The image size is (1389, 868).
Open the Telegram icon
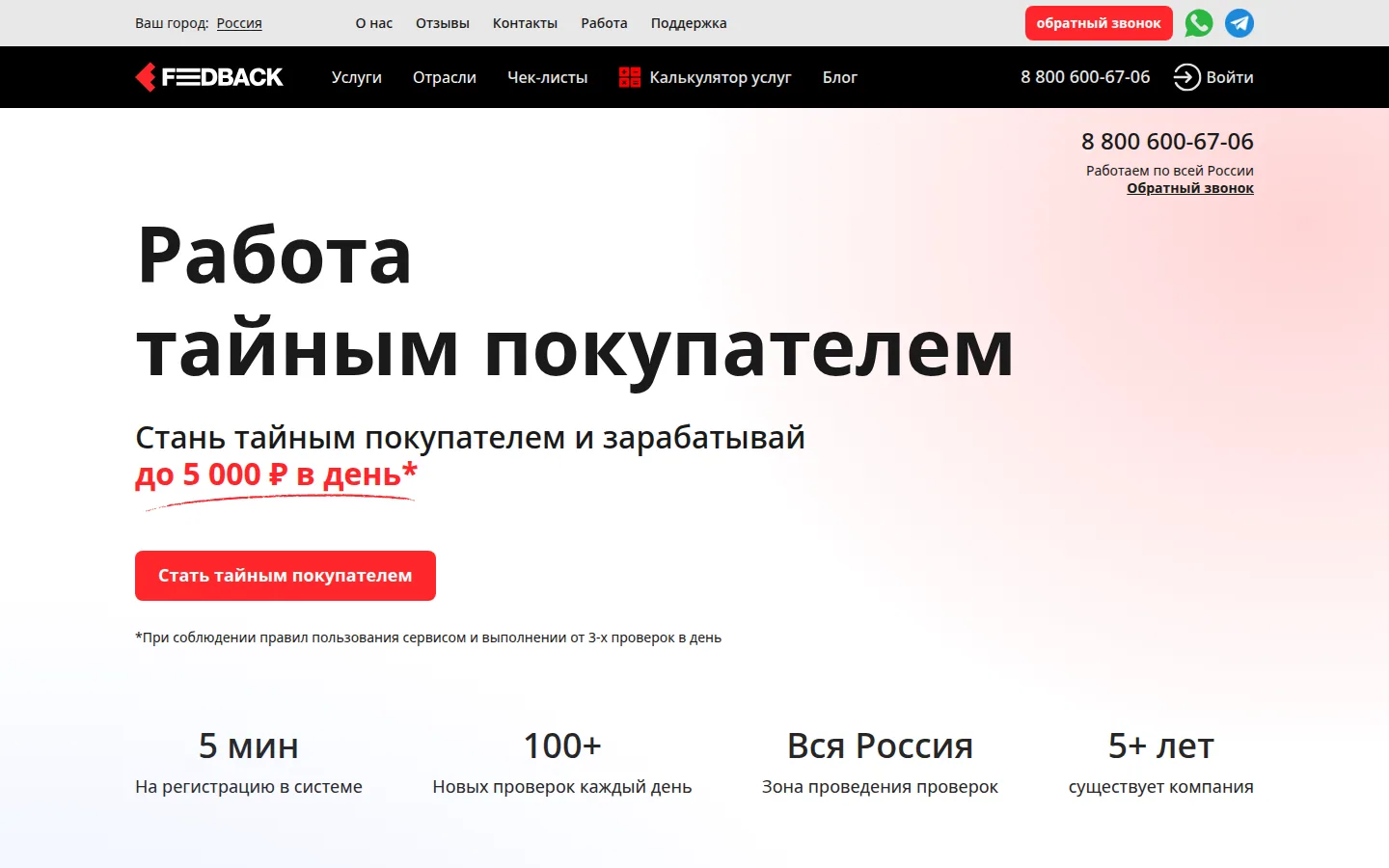click(x=1239, y=23)
